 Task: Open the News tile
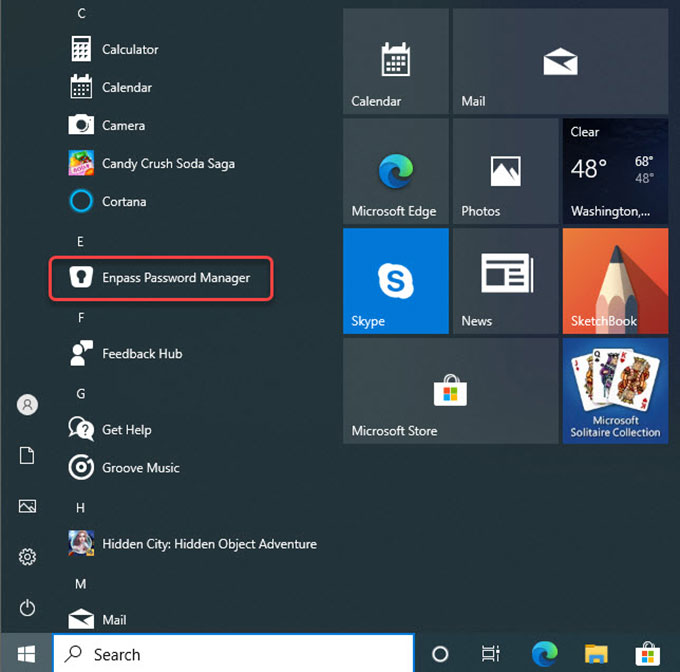tap(506, 281)
